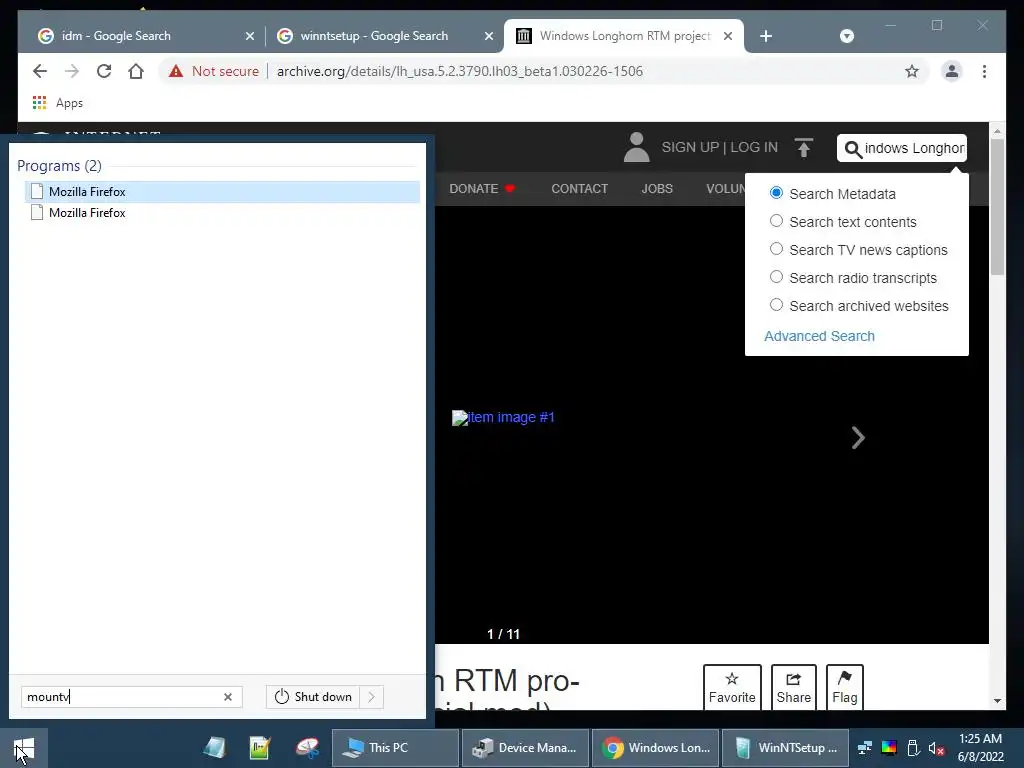Image resolution: width=1024 pixels, height=768 pixels.
Task: Clear the start menu search text
Action: pyautogui.click(x=228, y=697)
